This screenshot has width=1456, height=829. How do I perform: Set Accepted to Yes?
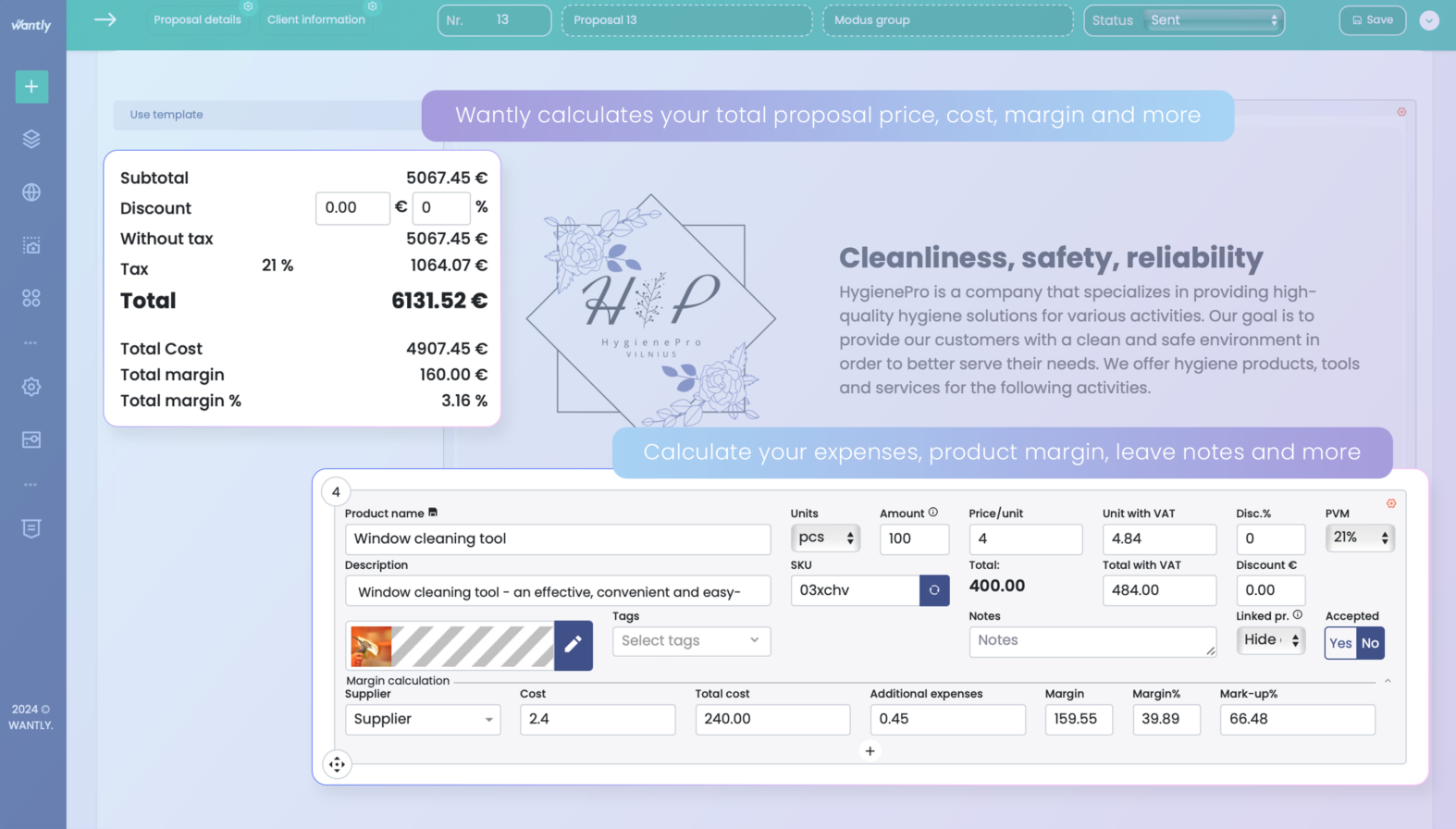[1340, 643]
